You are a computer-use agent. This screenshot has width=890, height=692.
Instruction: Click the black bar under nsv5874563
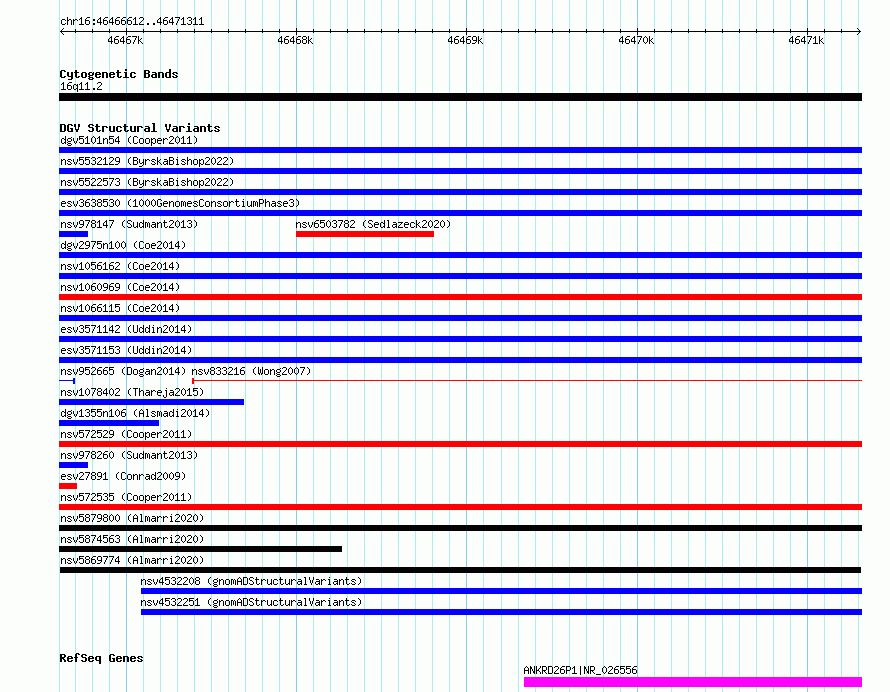(x=200, y=549)
